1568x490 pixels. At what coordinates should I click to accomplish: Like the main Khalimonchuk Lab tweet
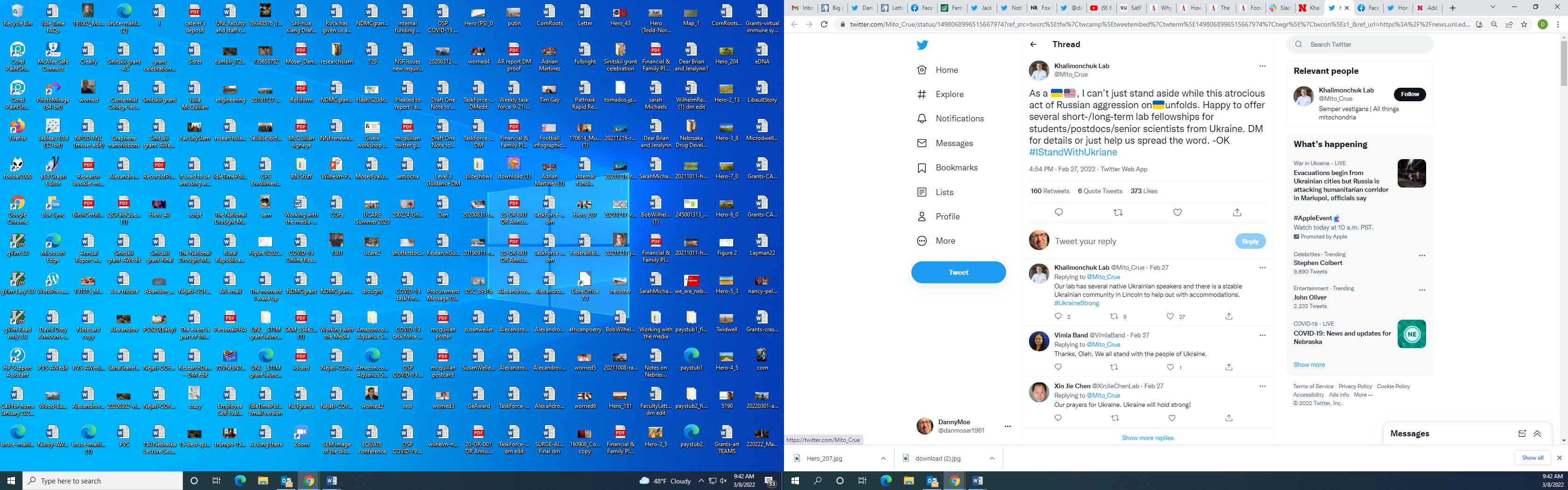tap(1177, 212)
